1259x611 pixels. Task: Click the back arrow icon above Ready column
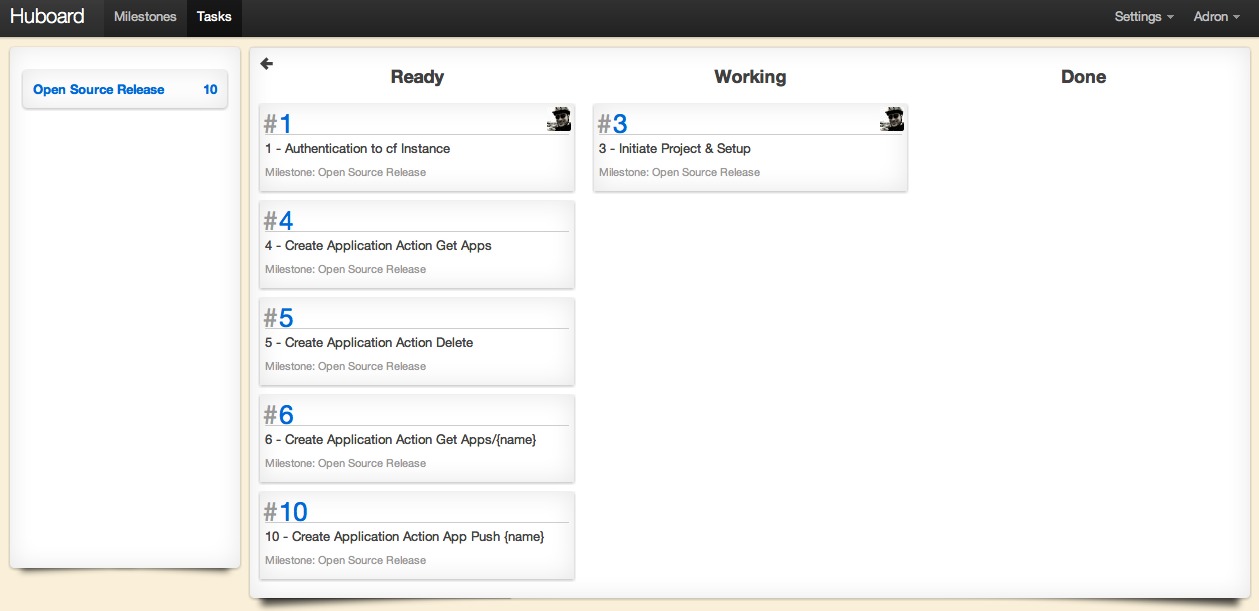point(266,62)
